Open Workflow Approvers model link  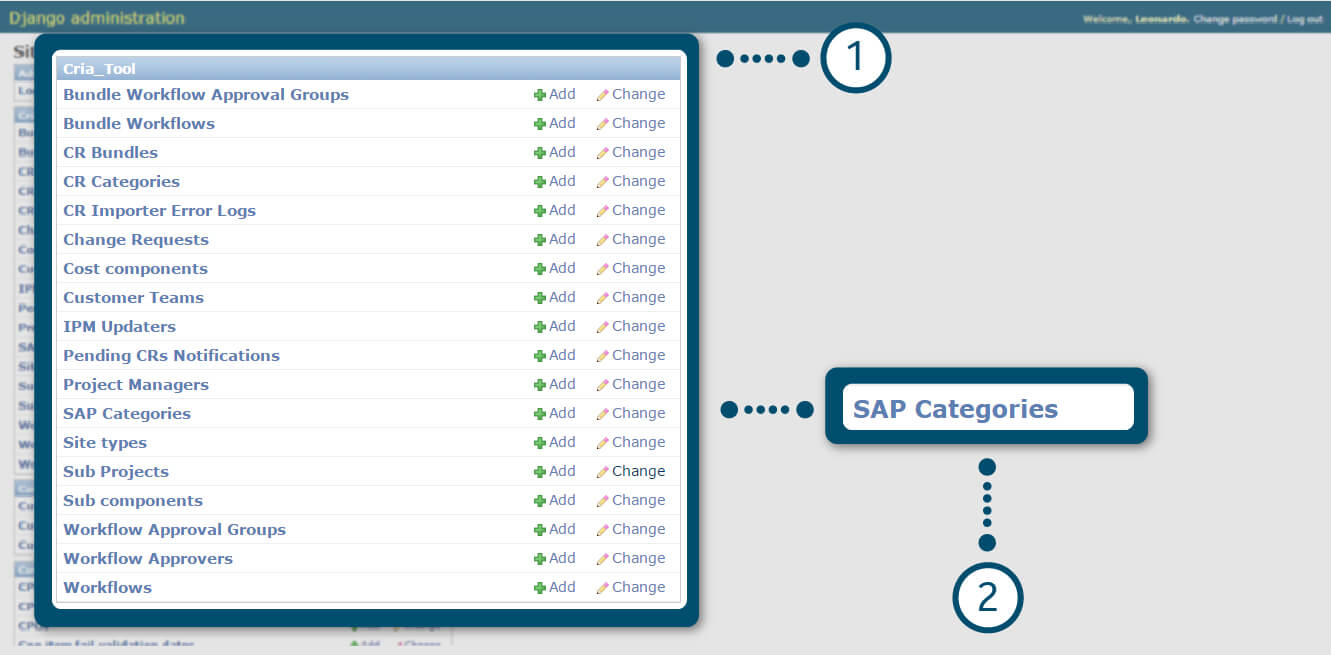(x=148, y=559)
